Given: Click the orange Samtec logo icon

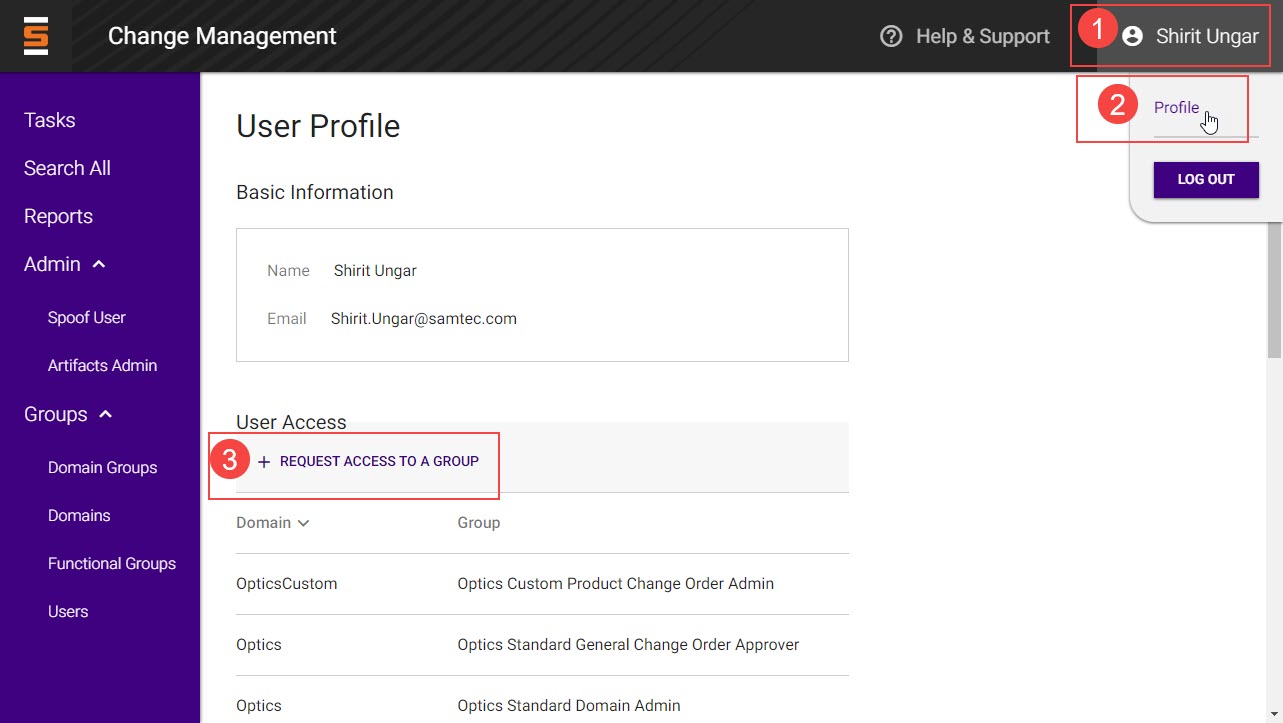Looking at the screenshot, I should (36, 36).
